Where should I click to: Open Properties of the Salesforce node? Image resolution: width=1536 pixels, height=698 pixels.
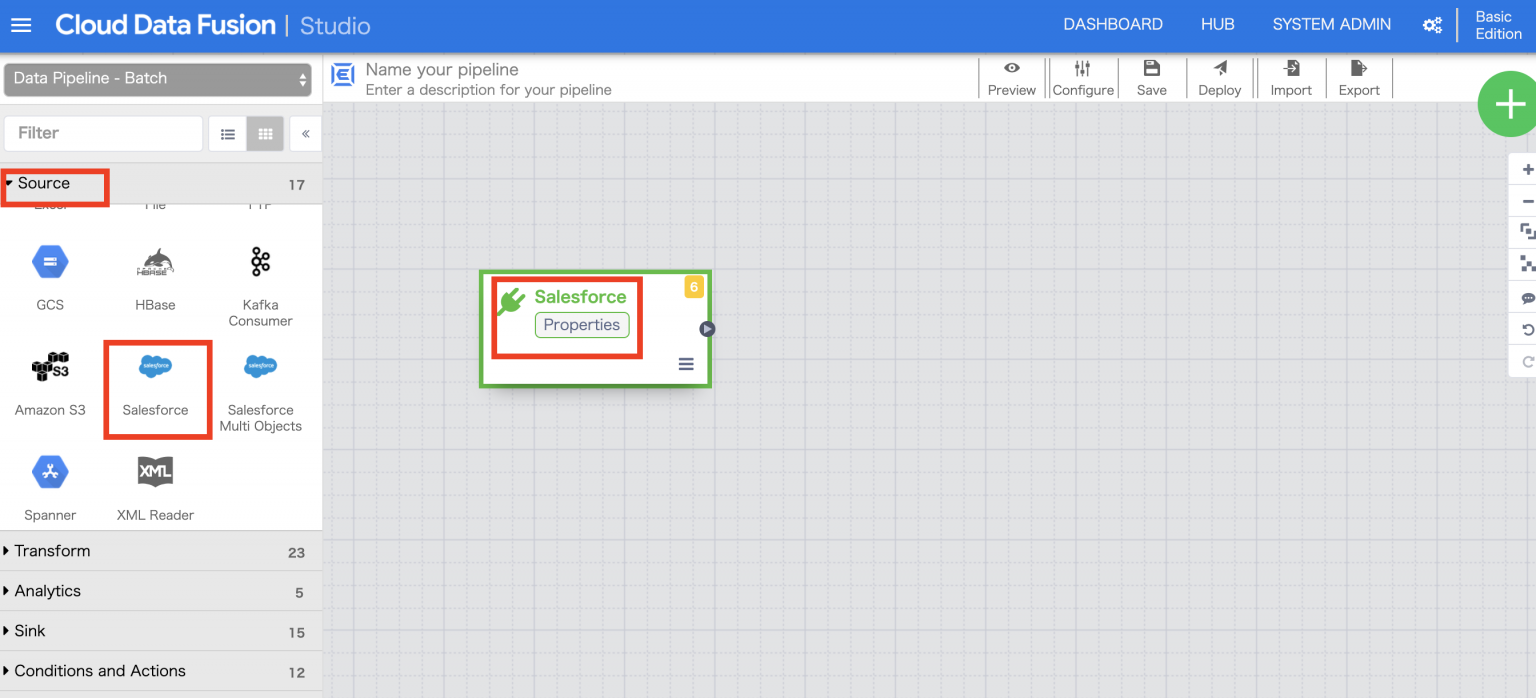pyautogui.click(x=581, y=325)
